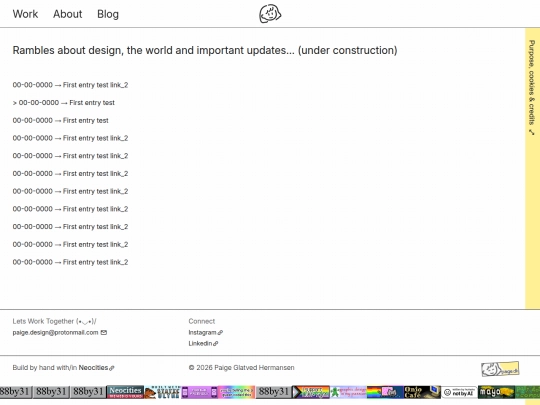Open the Instagram link in Connect
The height and width of the screenshot is (405, 540).
pos(206,332)
